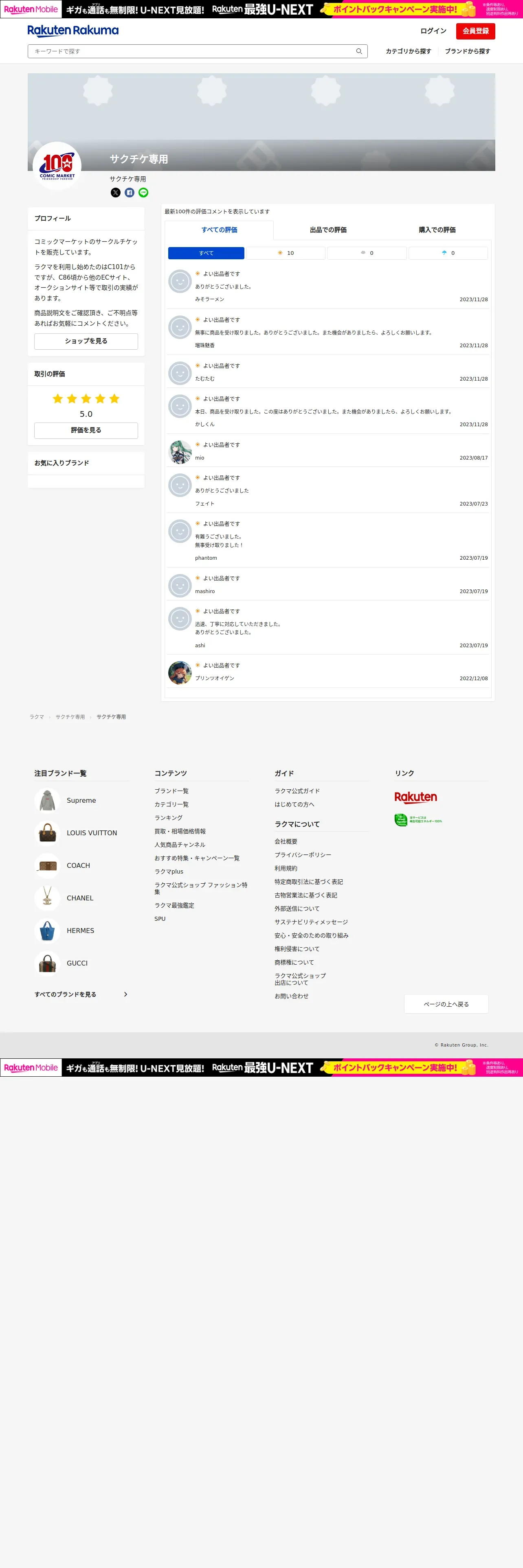Image resolution: width=523 pixels, height=1568 pixels.
Task: Click みそラーメン reviewer default avatar
Action: click(x=180, y=281)
